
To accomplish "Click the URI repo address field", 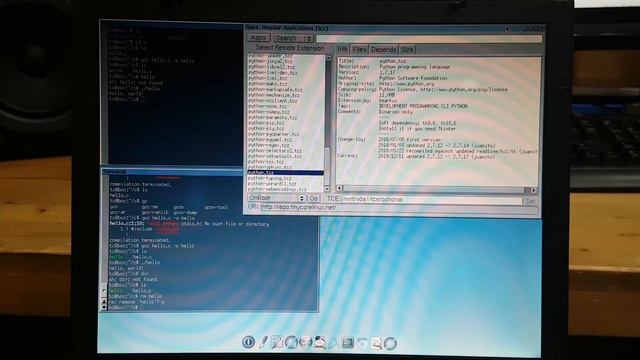I will [x=399, y=208].
